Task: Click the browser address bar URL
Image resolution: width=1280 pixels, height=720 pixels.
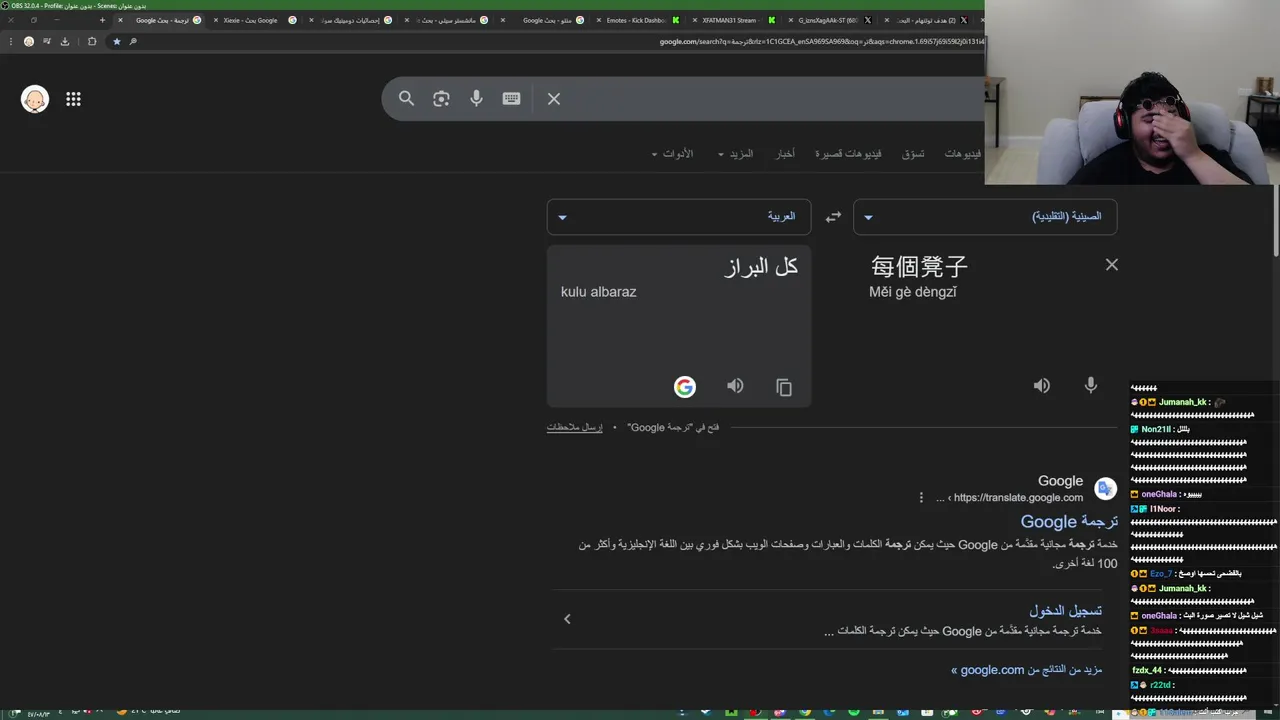Action: coord(820,41)
